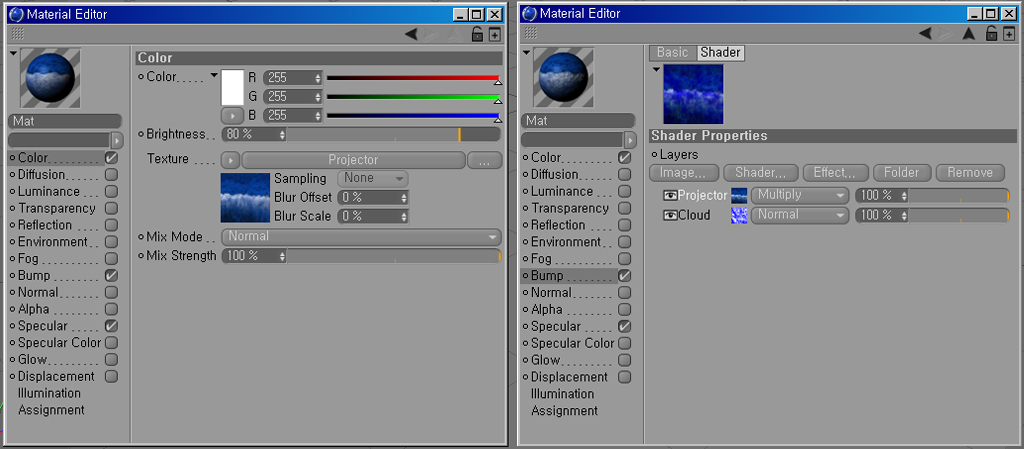Click arrow next to layer field, left editor
This screenshot has height=449, width=1024.
point(117,140)
